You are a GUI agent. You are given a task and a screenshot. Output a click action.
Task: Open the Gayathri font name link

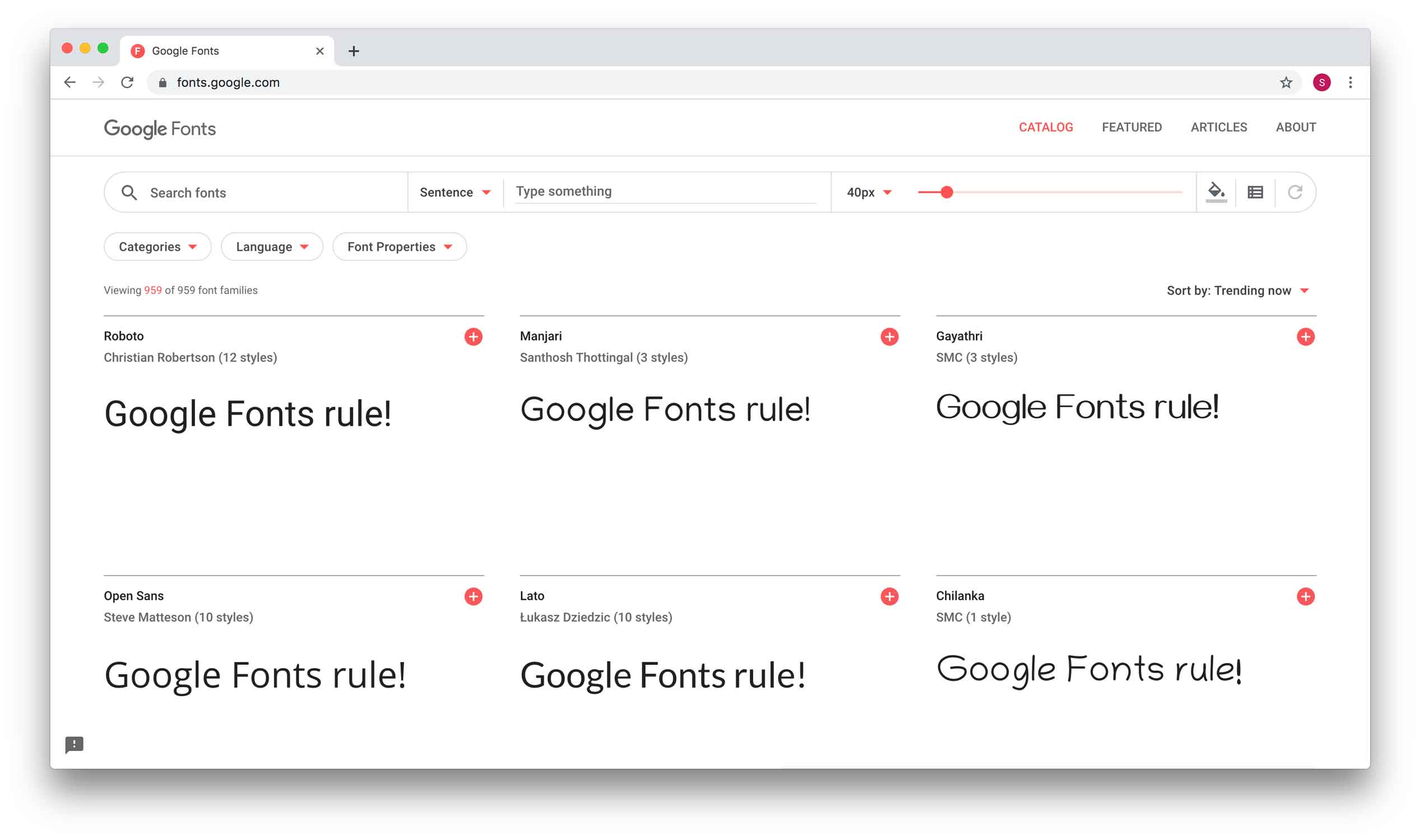[x=959, y=336]
